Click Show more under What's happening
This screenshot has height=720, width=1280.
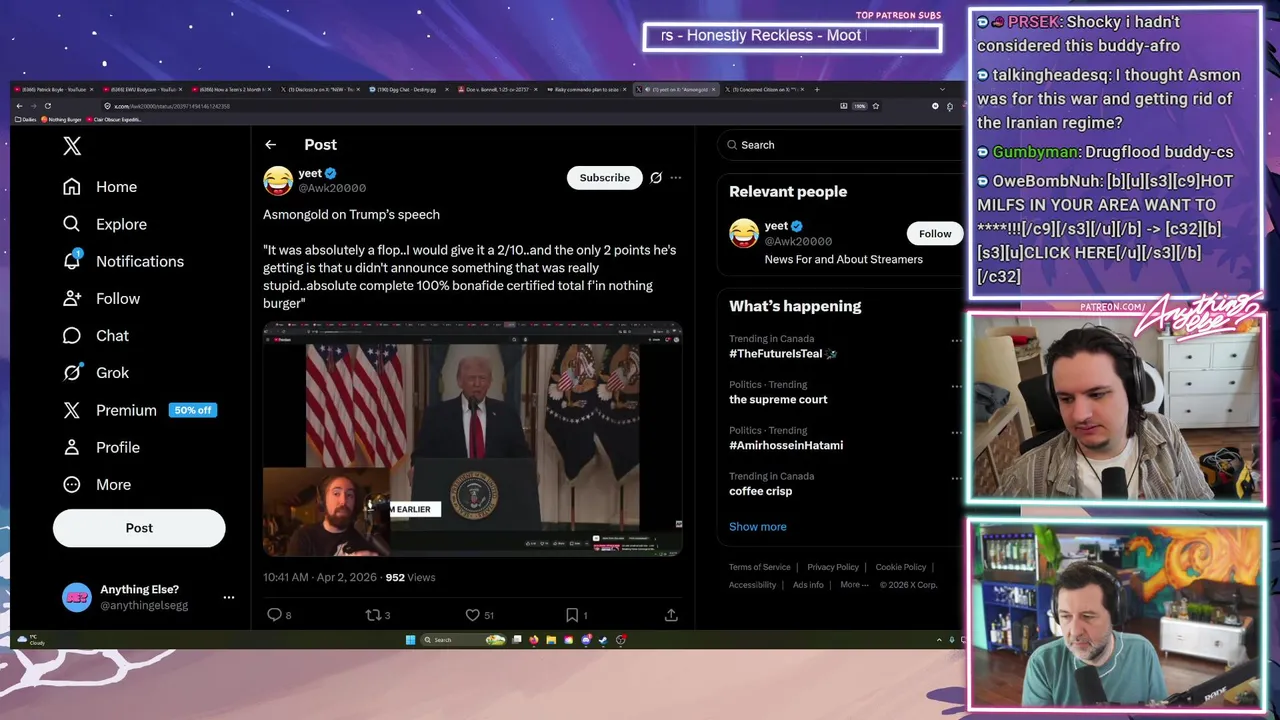click(757, 527)
